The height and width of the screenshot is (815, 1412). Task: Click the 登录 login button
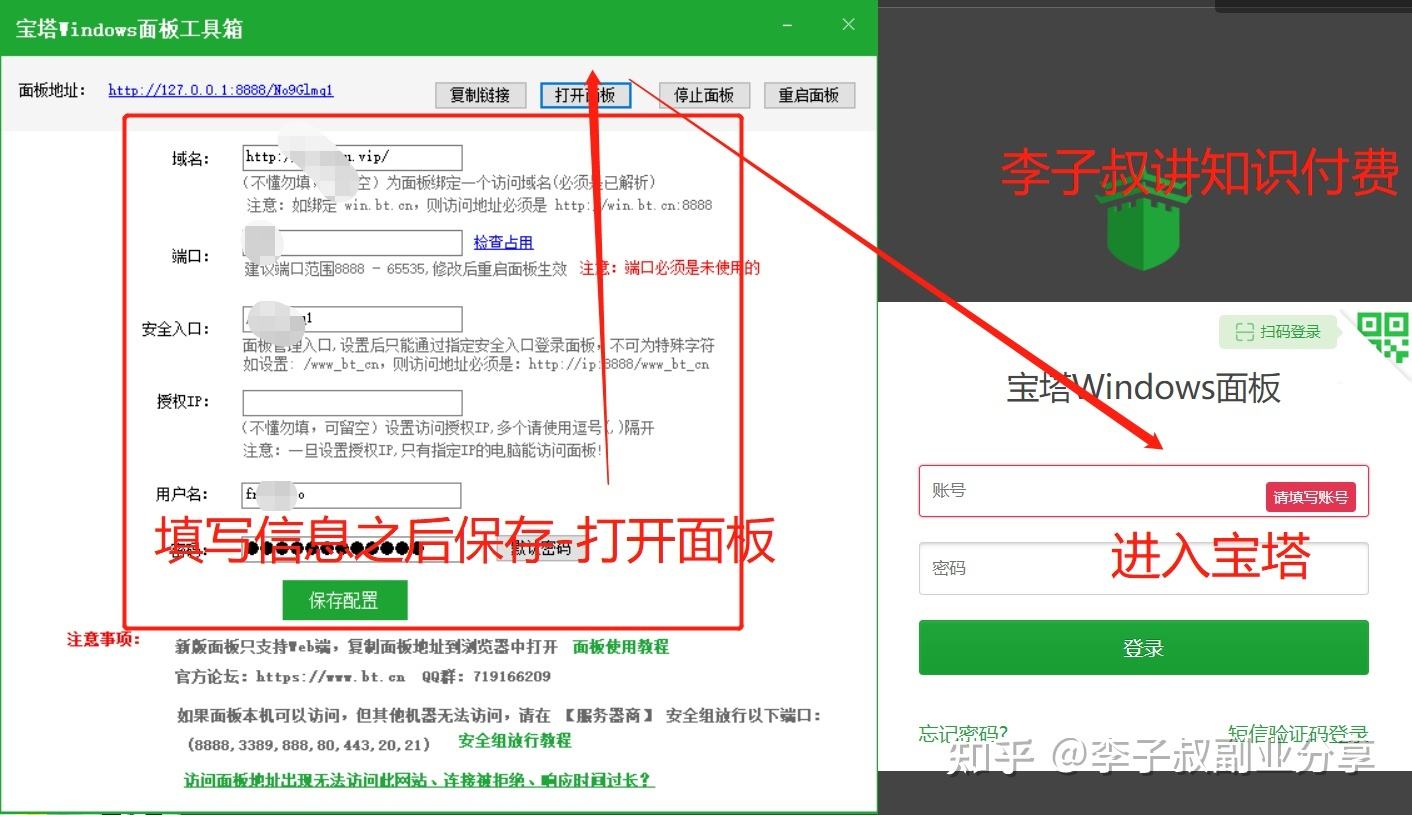point(1142,647)
